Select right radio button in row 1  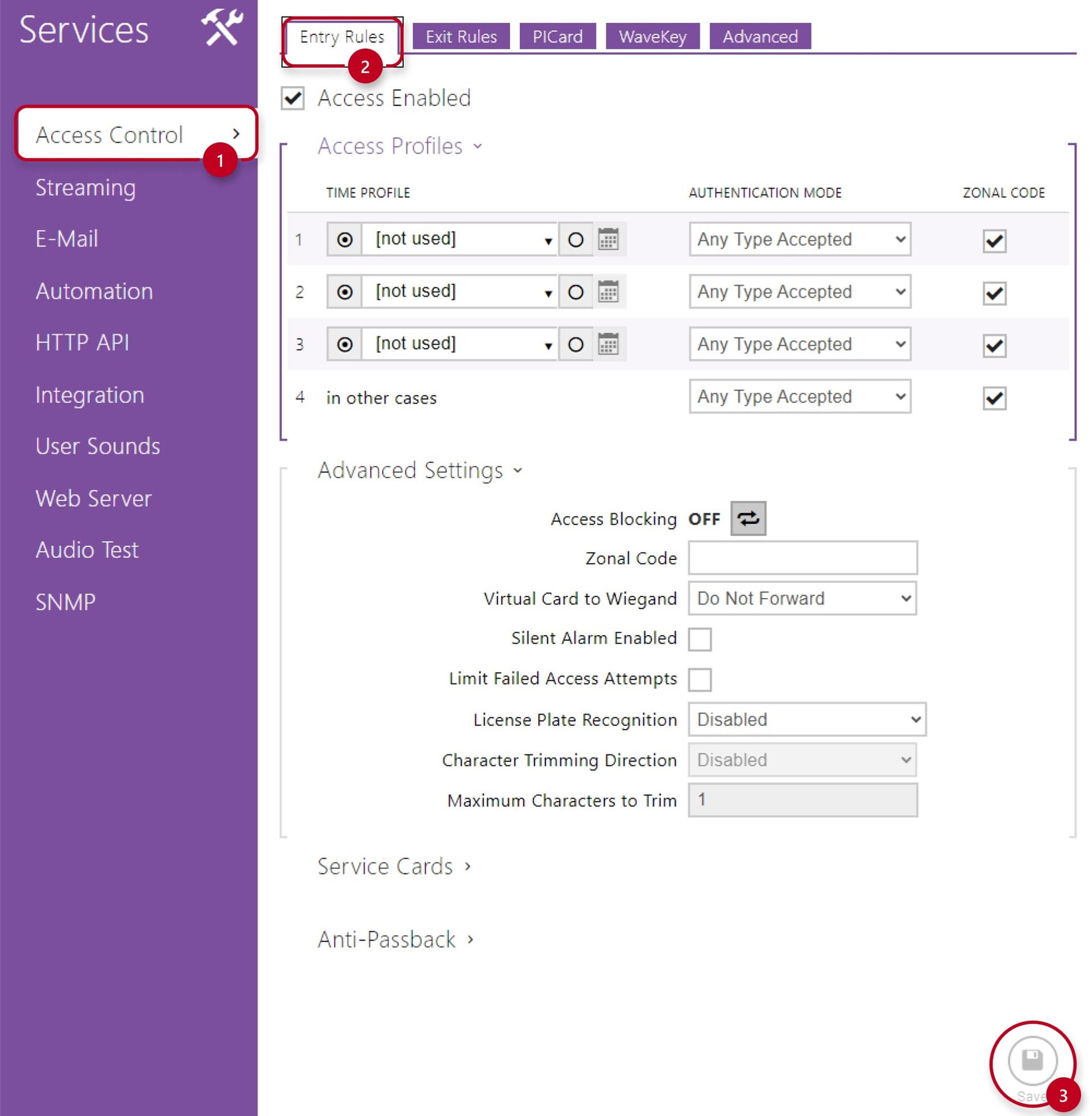(x=575, y=239)
